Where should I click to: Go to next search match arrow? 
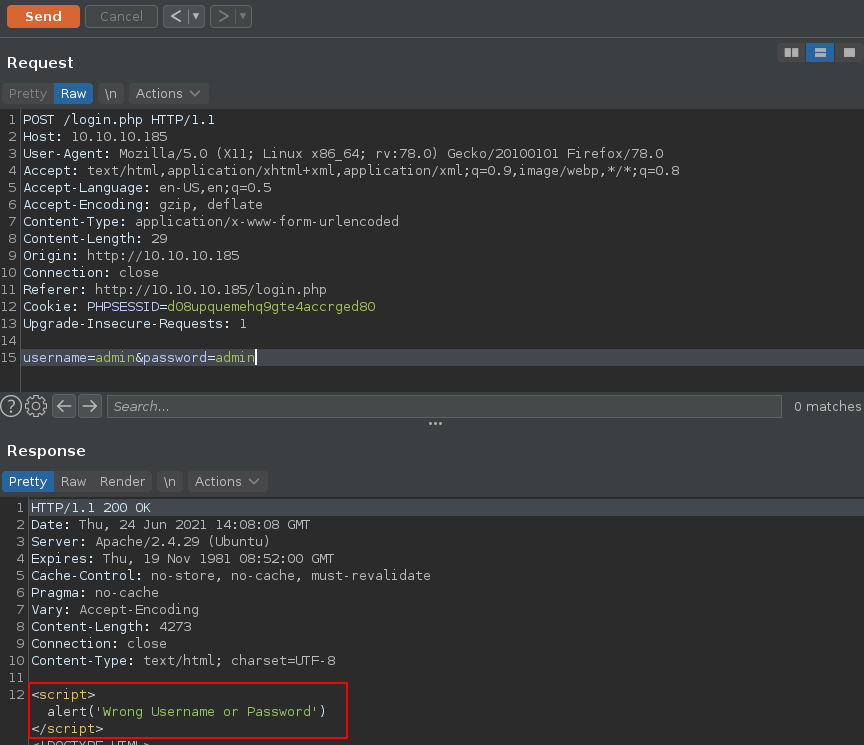pos(90,406)
